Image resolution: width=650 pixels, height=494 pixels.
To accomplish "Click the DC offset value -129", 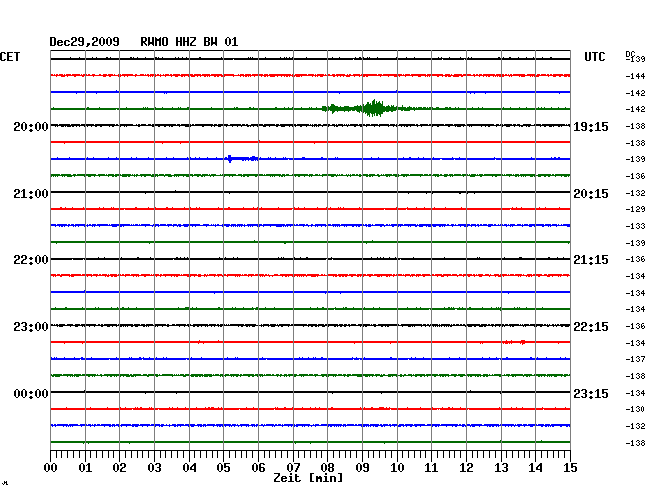I will pos(635,209).
